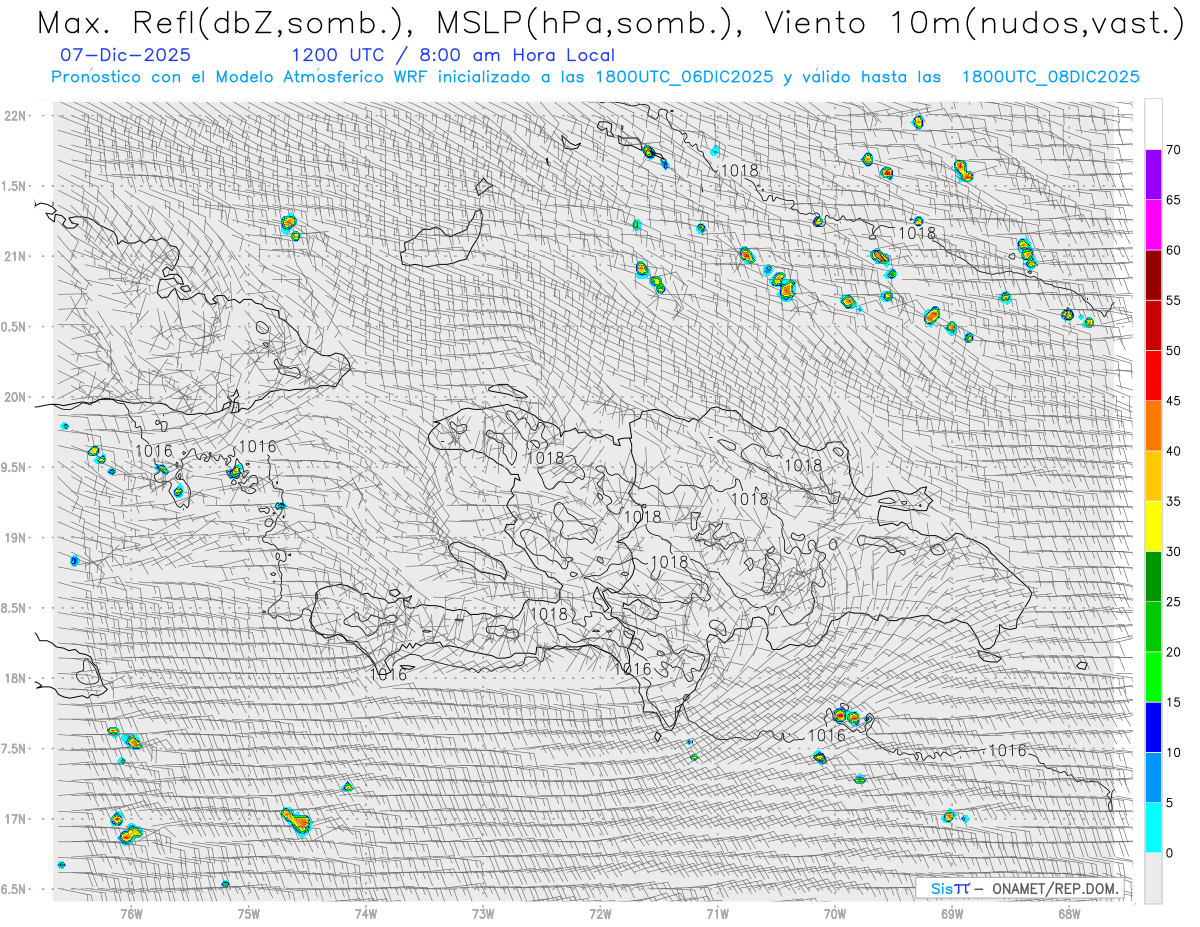Click the '70W' longitude label
Screen dimensions: 1200x927
pos(835,913)
